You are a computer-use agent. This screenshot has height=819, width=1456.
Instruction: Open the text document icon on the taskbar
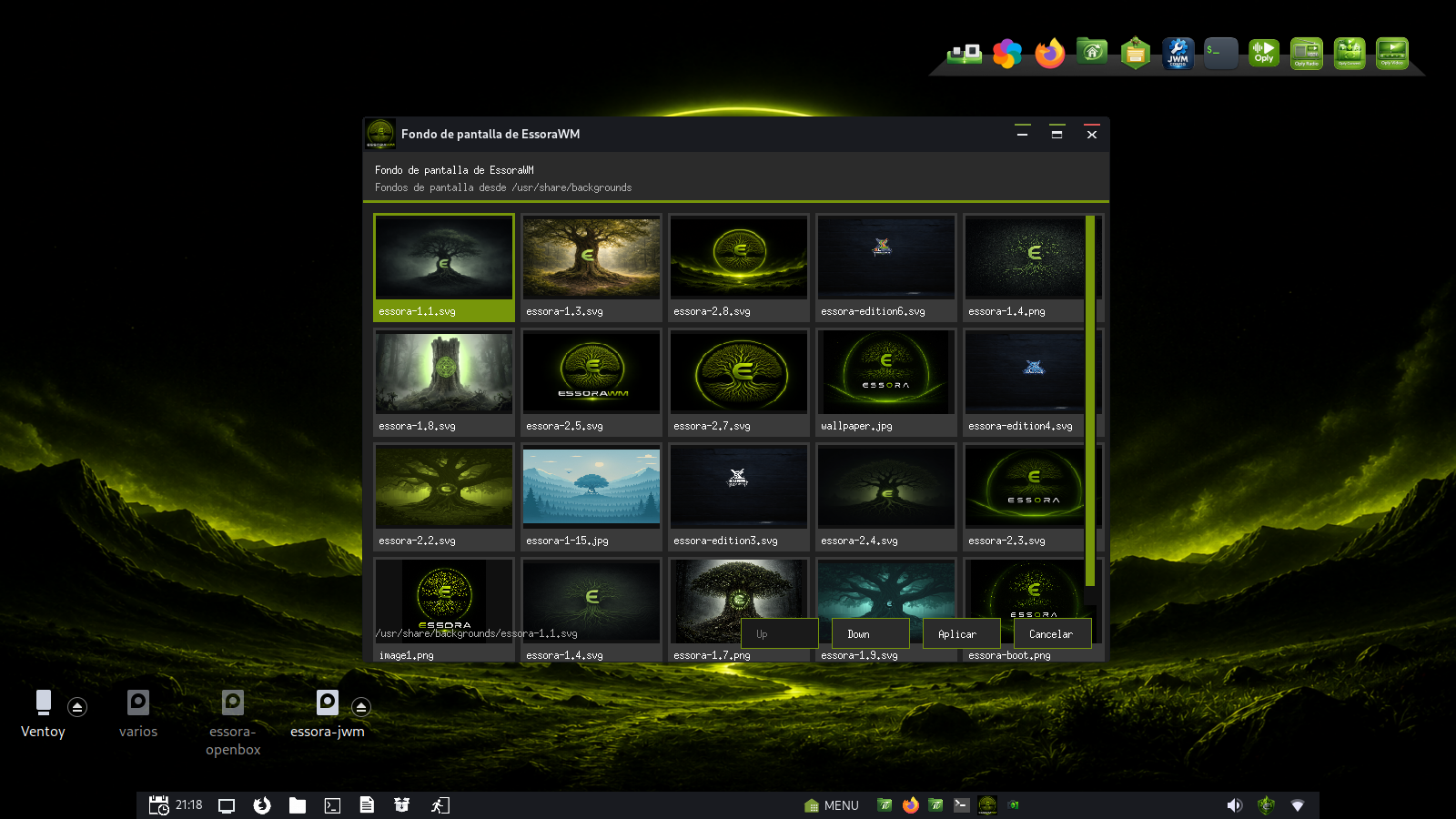point(367,805)
